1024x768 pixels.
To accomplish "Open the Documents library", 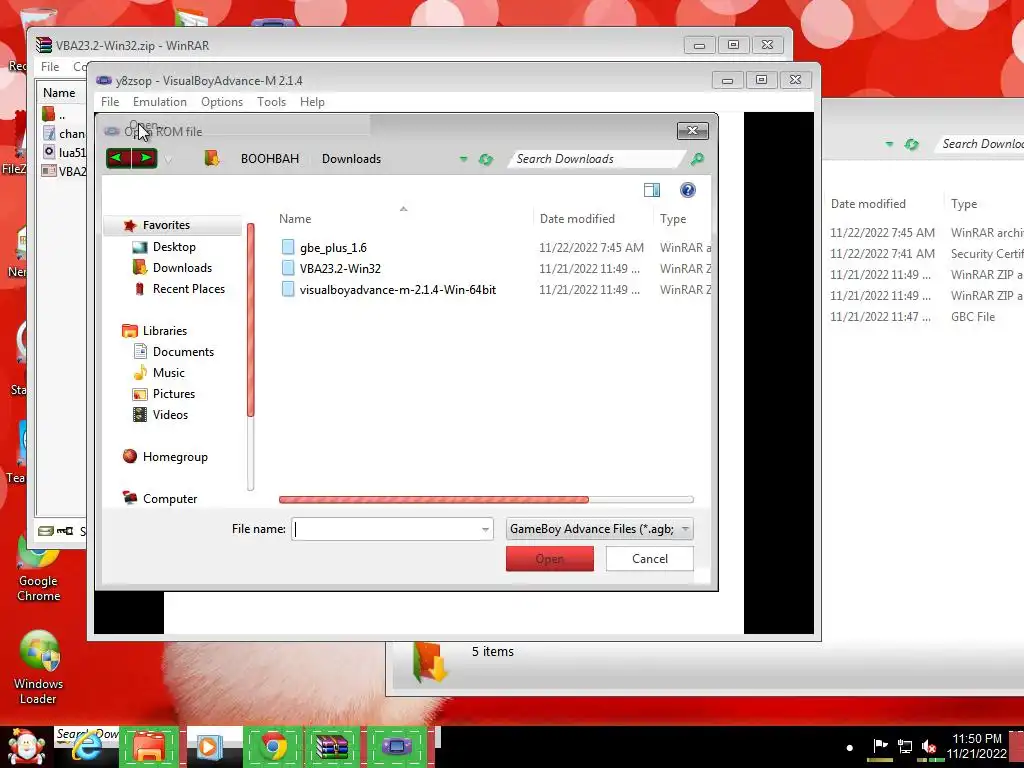I will pos(184,351).
